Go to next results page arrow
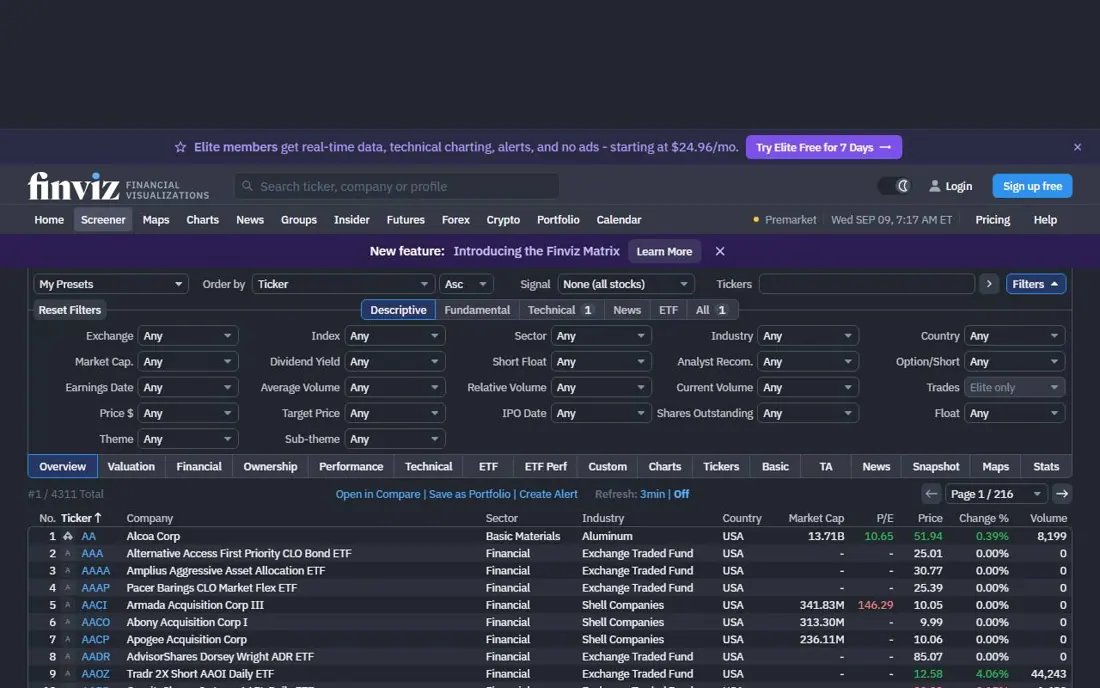 pyautogui.click(x=1062, y=494)
